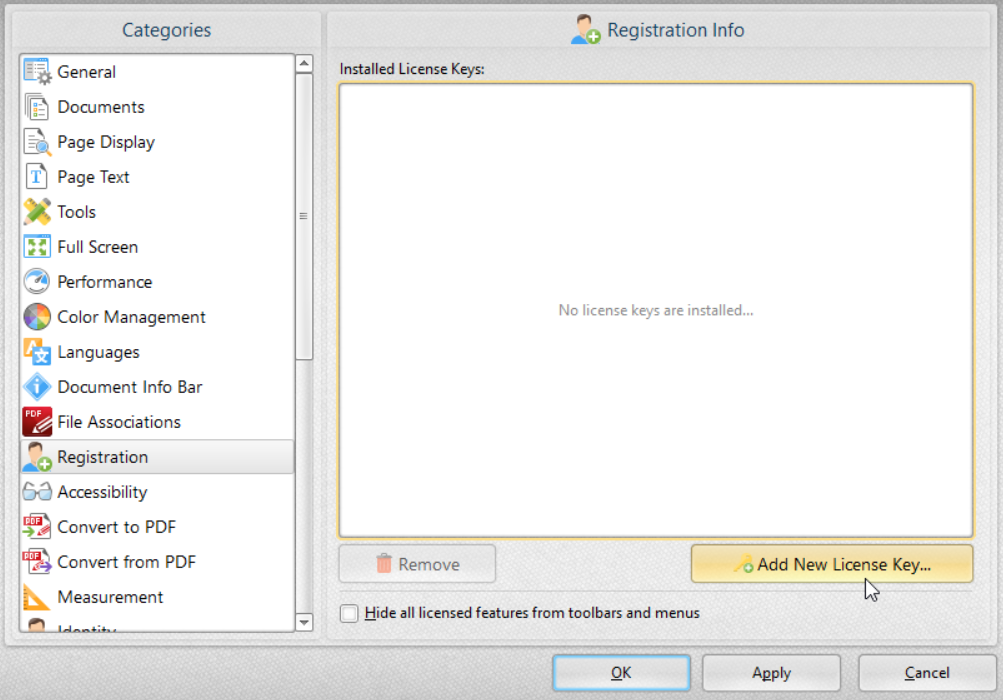1003x700 pixels.
Task: Click the Accessibility glasses icon
Action: [37, 491]
